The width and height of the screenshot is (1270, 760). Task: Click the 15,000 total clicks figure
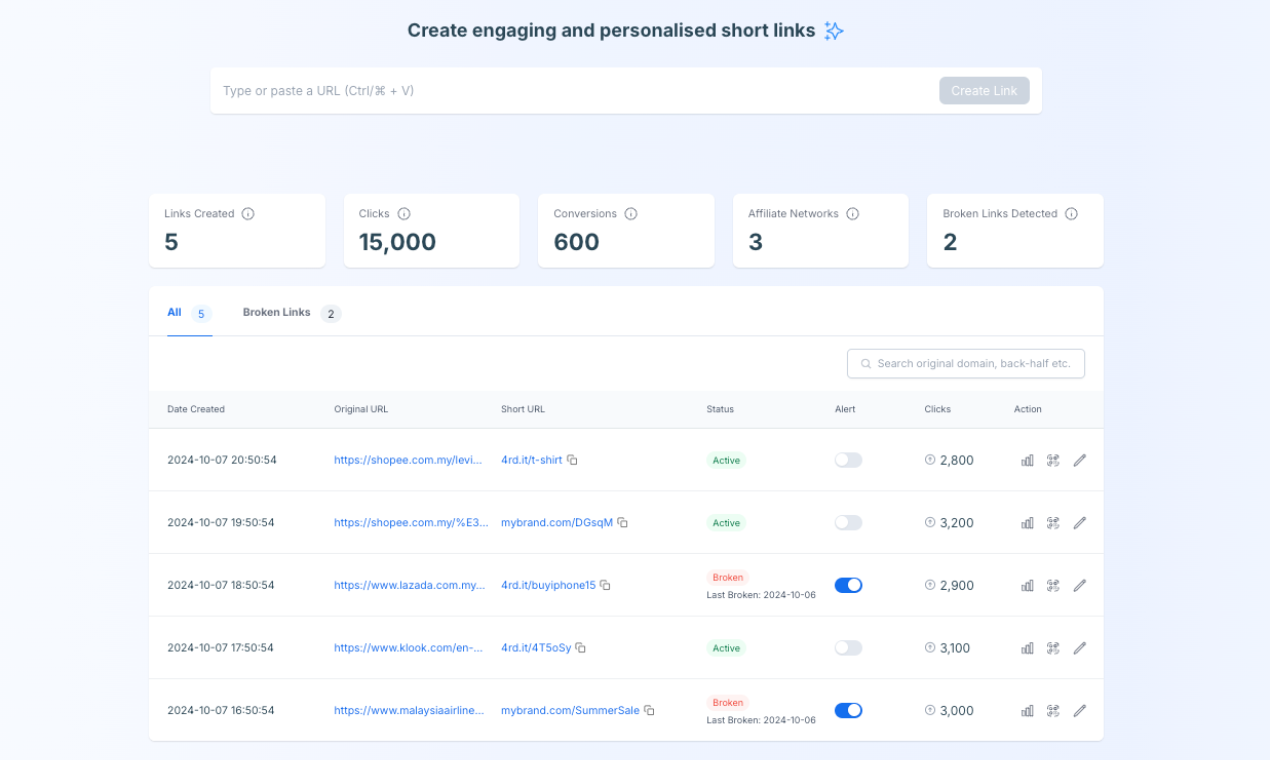pos(398,242)
